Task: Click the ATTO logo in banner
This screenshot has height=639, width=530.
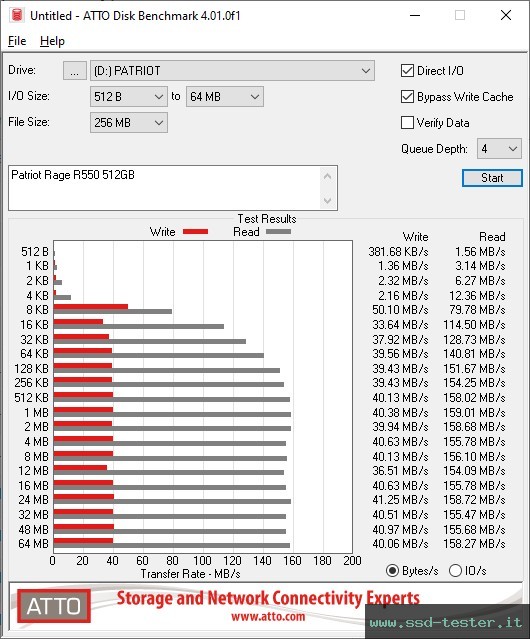Action: 54,606
